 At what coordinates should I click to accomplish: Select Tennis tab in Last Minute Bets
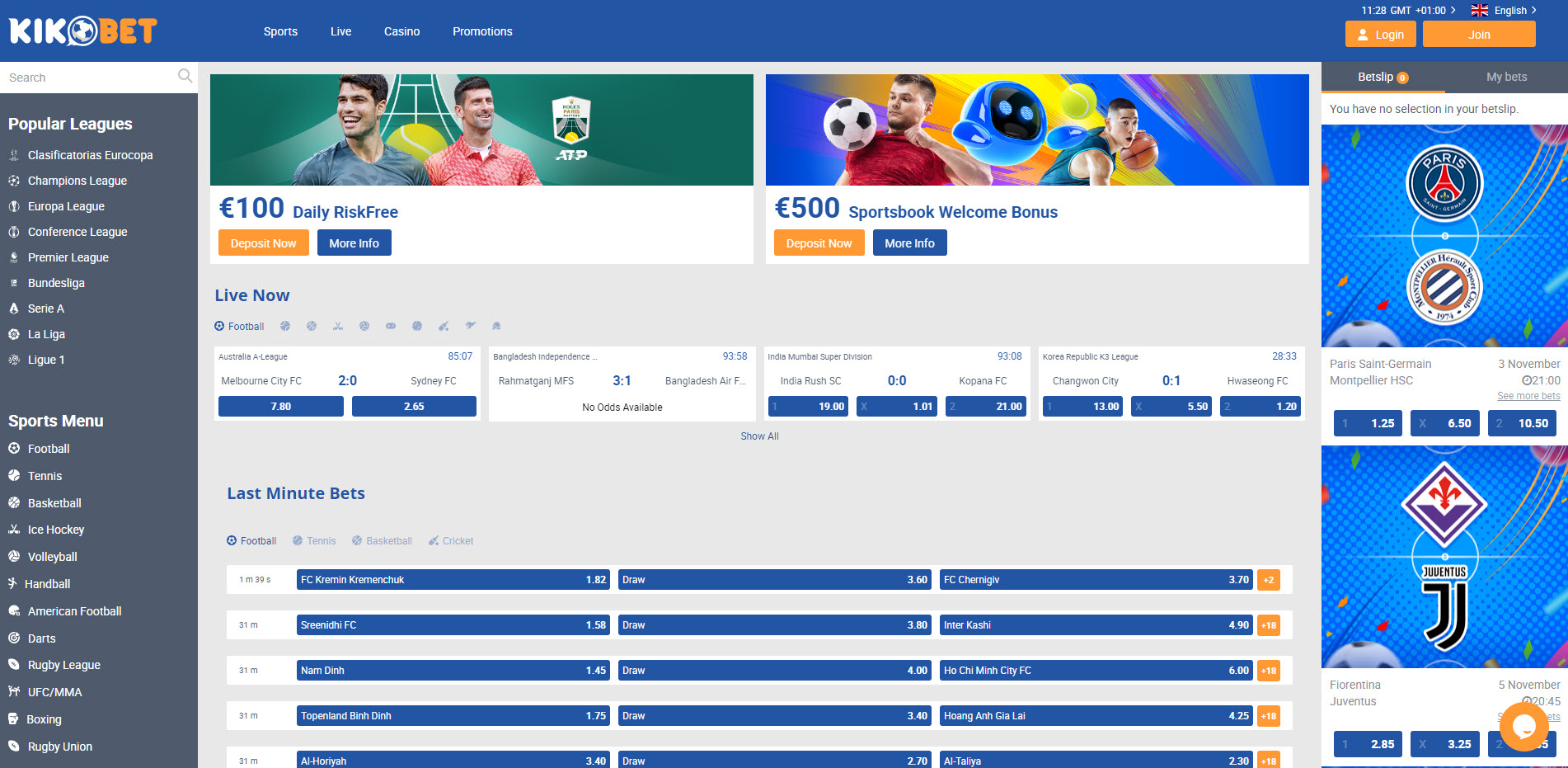point(314,541)
